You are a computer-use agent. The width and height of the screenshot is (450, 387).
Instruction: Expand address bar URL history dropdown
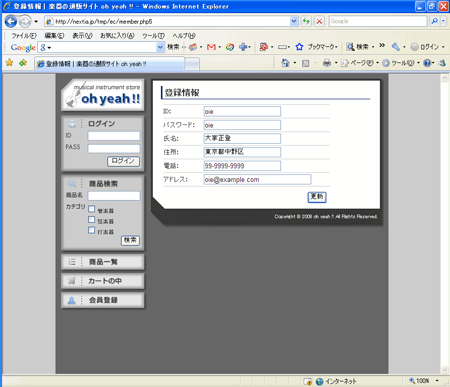coord(294,21)
